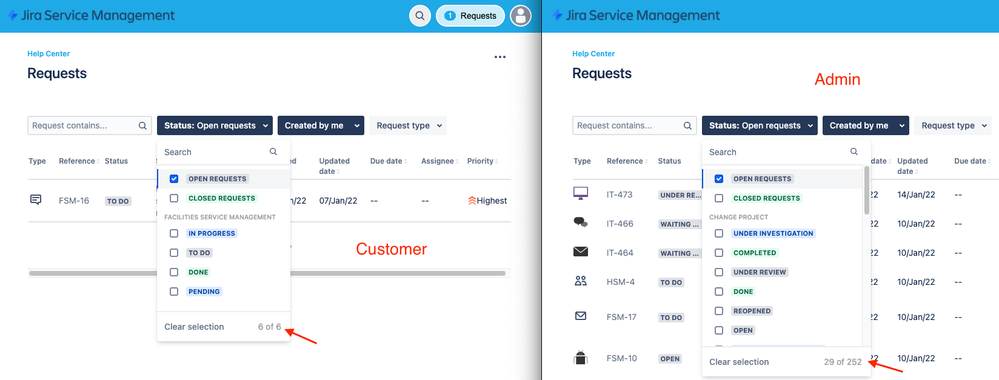999x380 pixels.
Task: Check the Completed status checkbox
Action: (719, 252)
